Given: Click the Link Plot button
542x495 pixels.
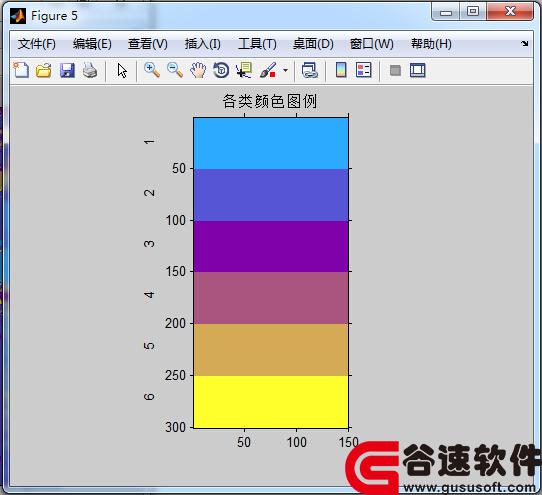Looking at the screenshot, I should 309,70.
